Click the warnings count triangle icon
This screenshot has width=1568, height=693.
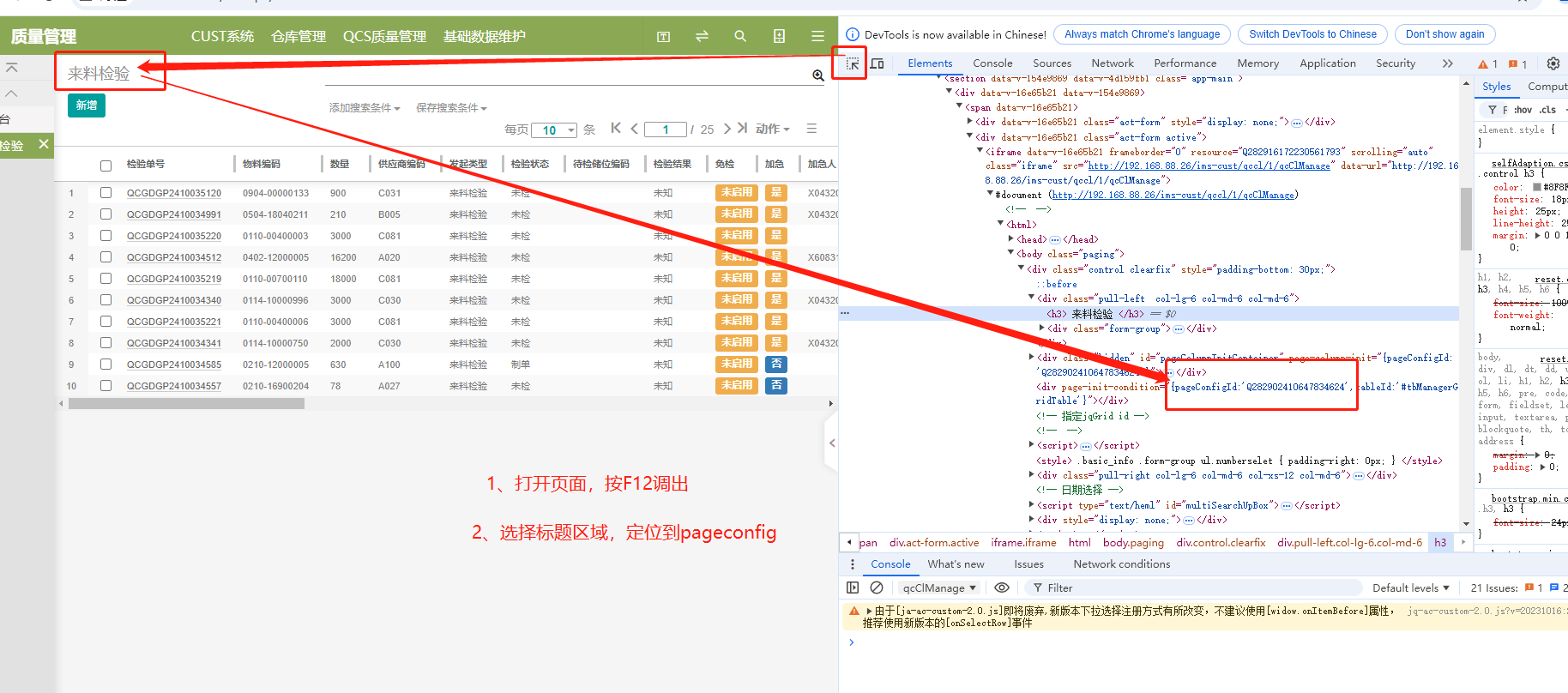tap(1483, 64)
